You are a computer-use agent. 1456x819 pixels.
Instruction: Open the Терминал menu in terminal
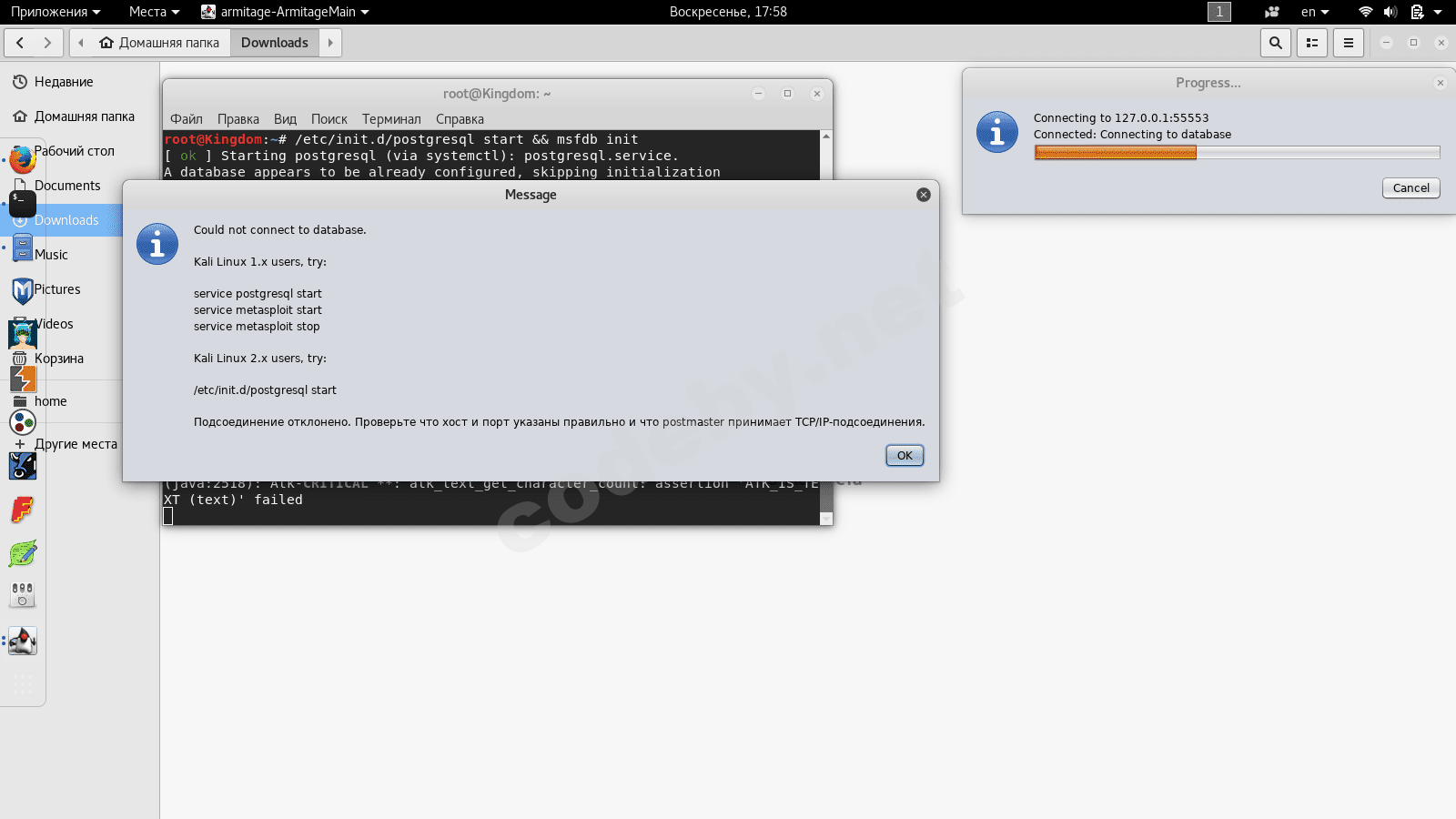point(391,119)
